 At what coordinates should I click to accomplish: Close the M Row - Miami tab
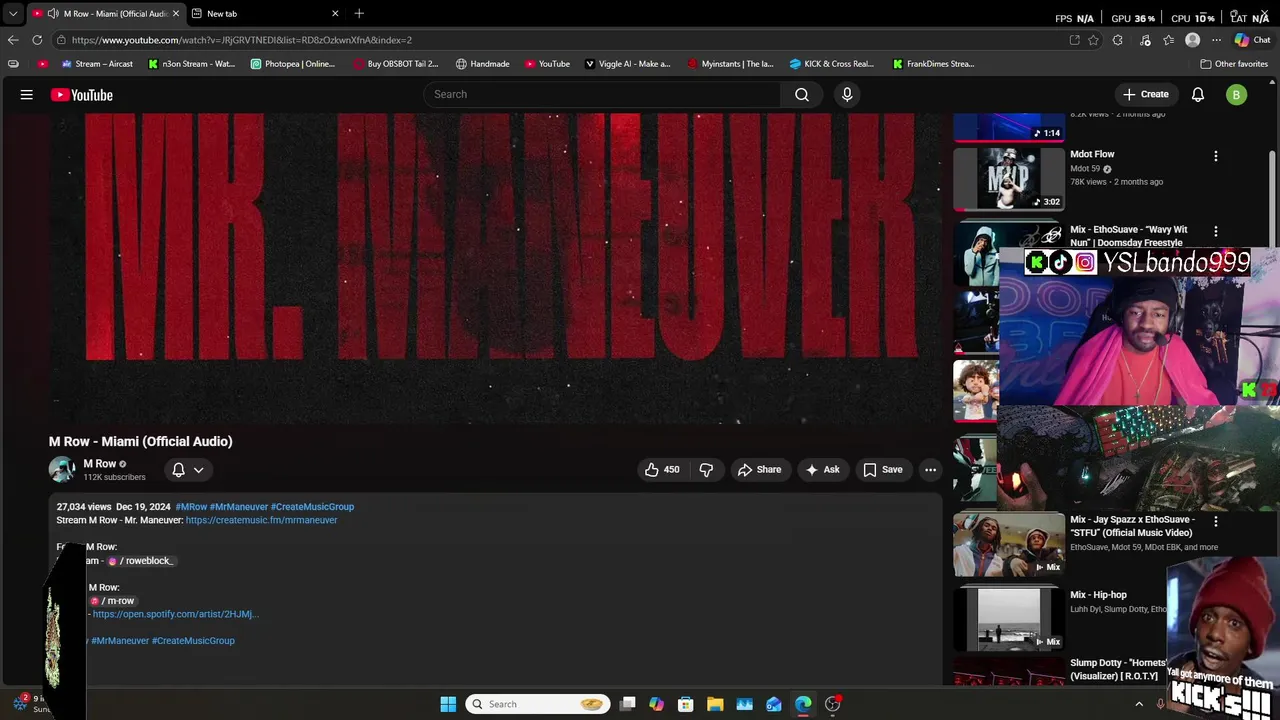pos(176,13)
